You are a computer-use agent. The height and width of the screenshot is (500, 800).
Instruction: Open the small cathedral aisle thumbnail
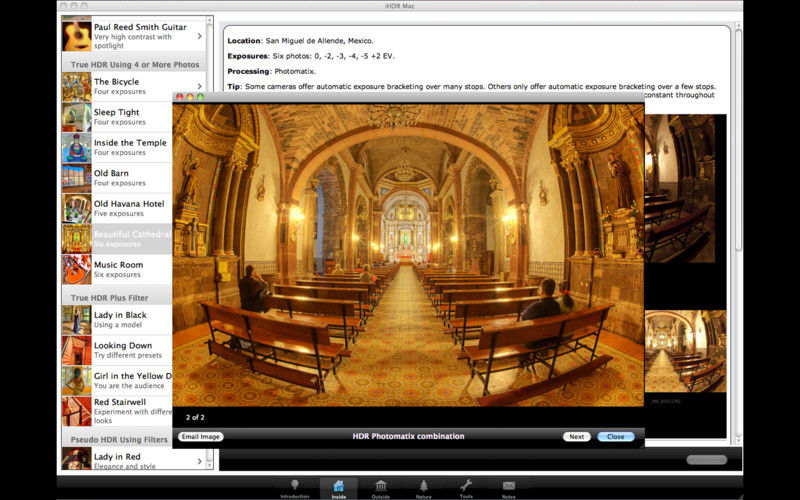click(685, 351)
